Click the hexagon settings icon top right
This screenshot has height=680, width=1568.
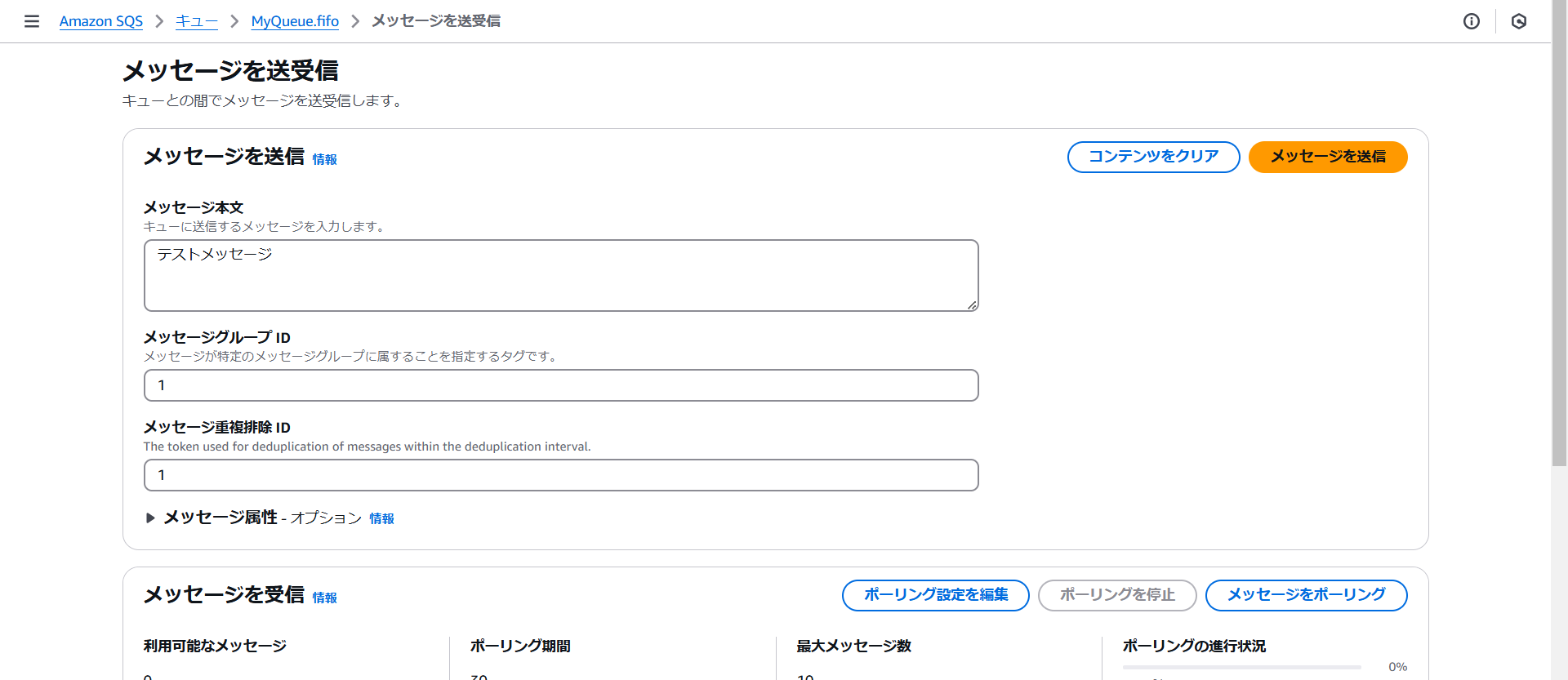point(1518,21)
